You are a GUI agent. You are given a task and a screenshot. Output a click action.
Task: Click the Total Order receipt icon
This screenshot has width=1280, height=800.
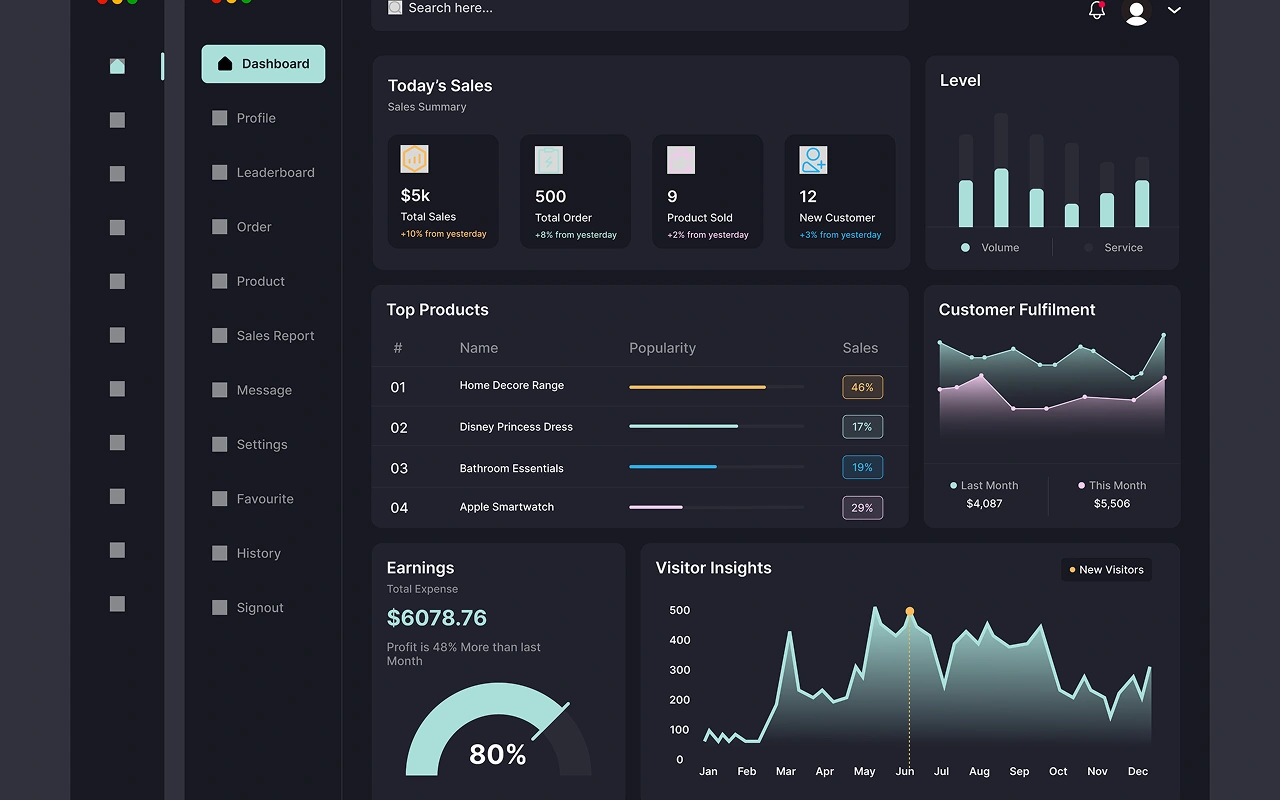pos(548,160)
